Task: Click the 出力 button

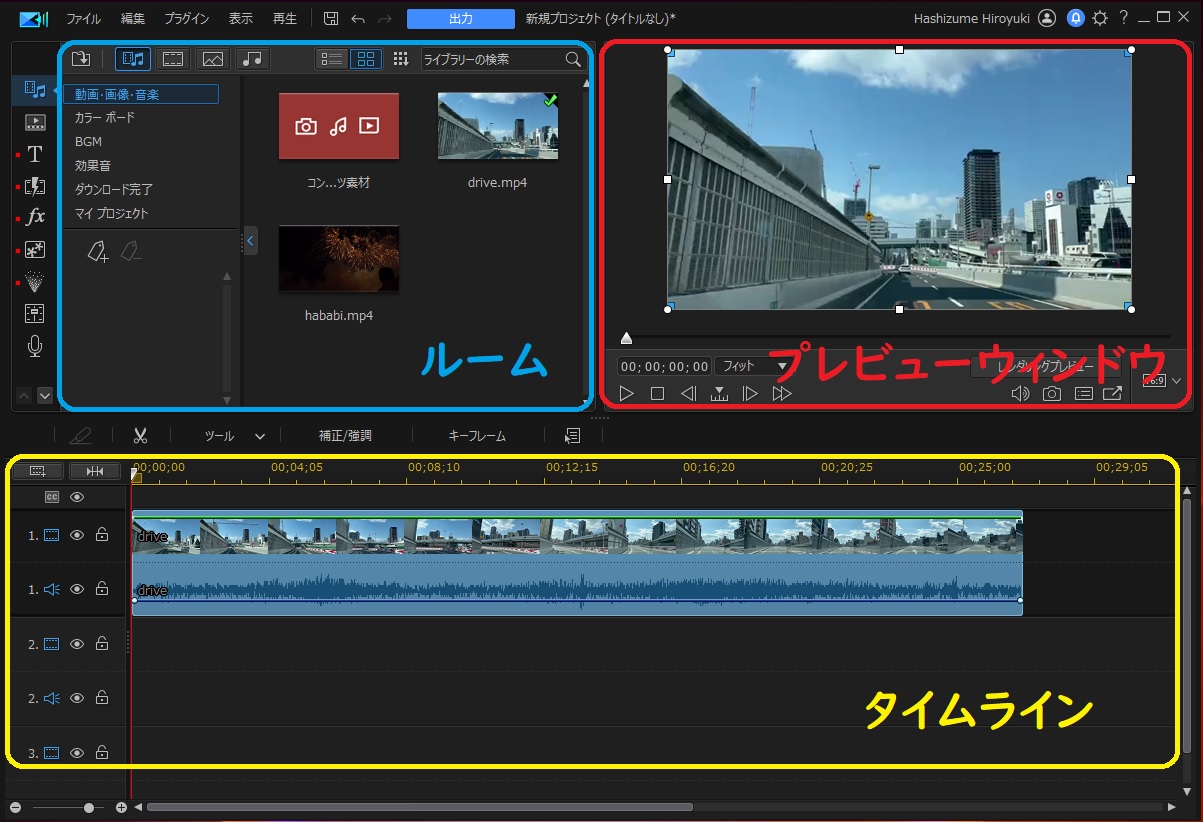Action: [460, 19]
